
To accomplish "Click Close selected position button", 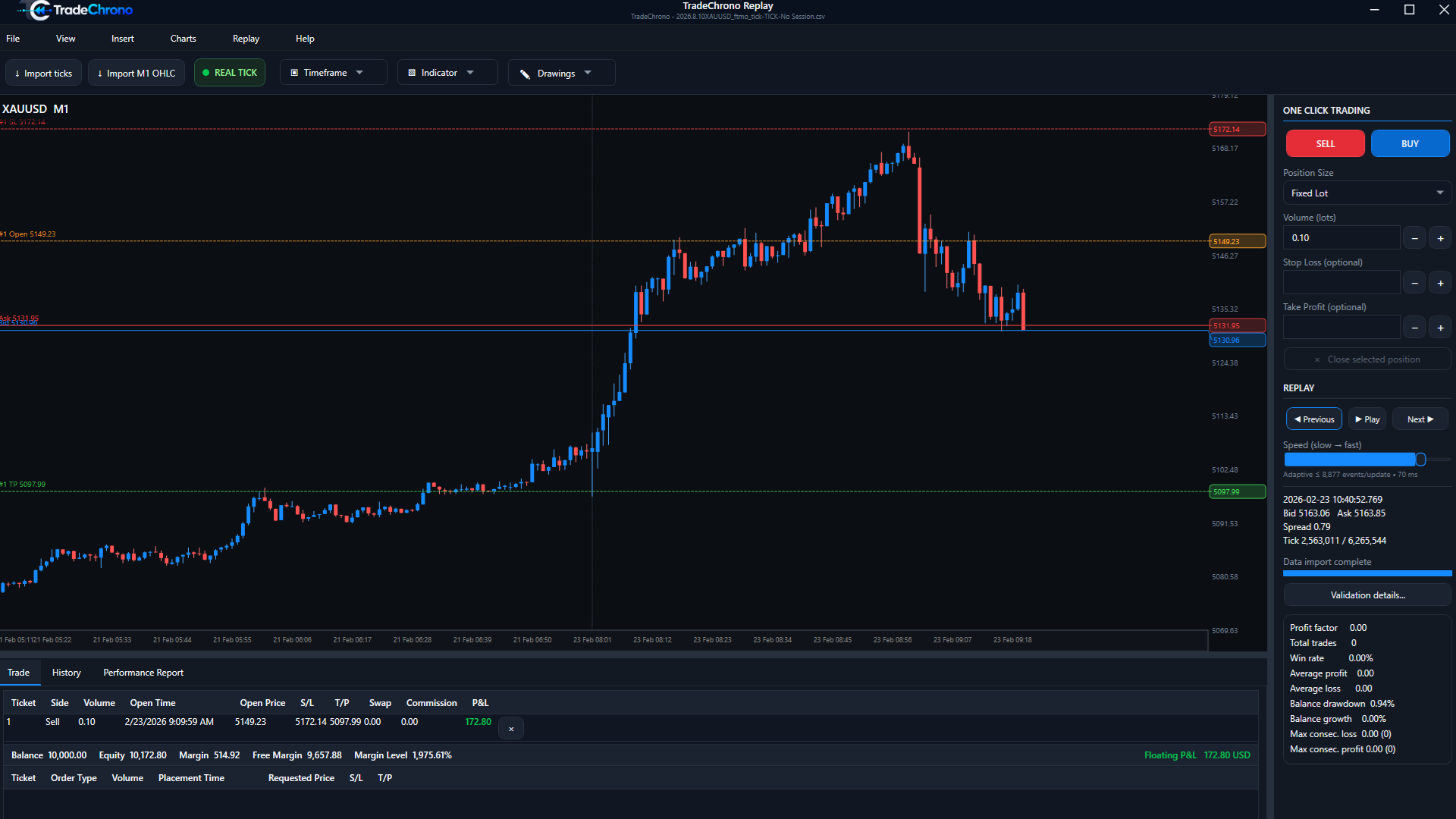I will (1367, 359).
